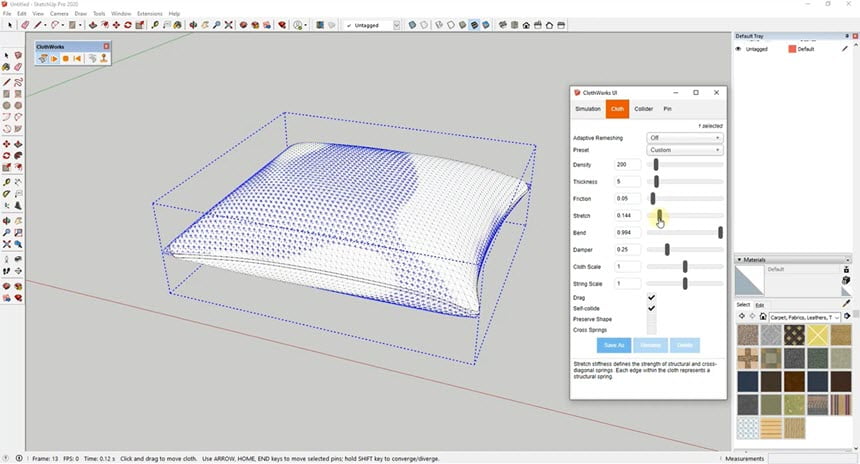
Task: Go to home materials in model icon
Action: (763, 316)
